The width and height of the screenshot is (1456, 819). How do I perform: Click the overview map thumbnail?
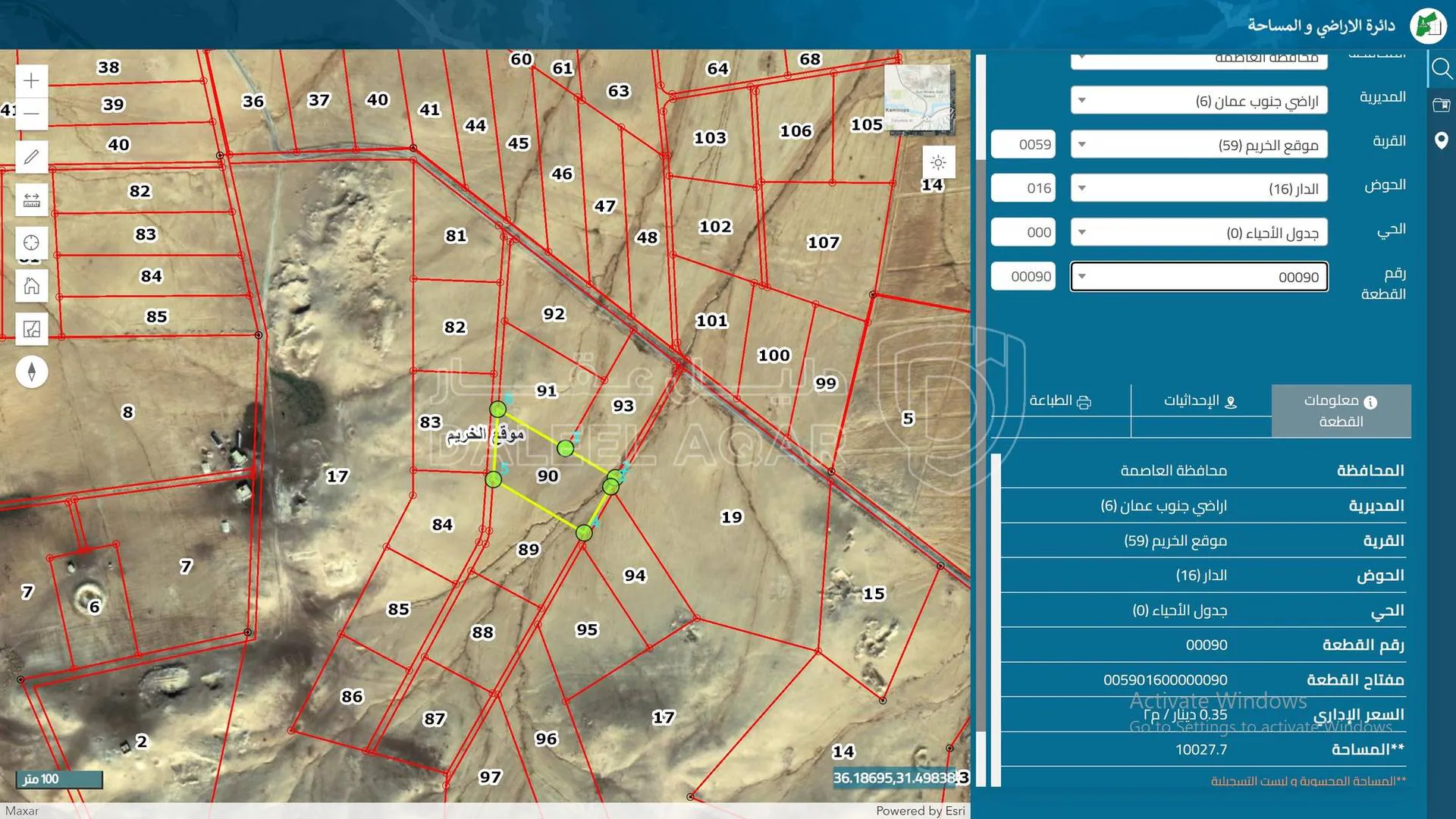pos(918,99)
